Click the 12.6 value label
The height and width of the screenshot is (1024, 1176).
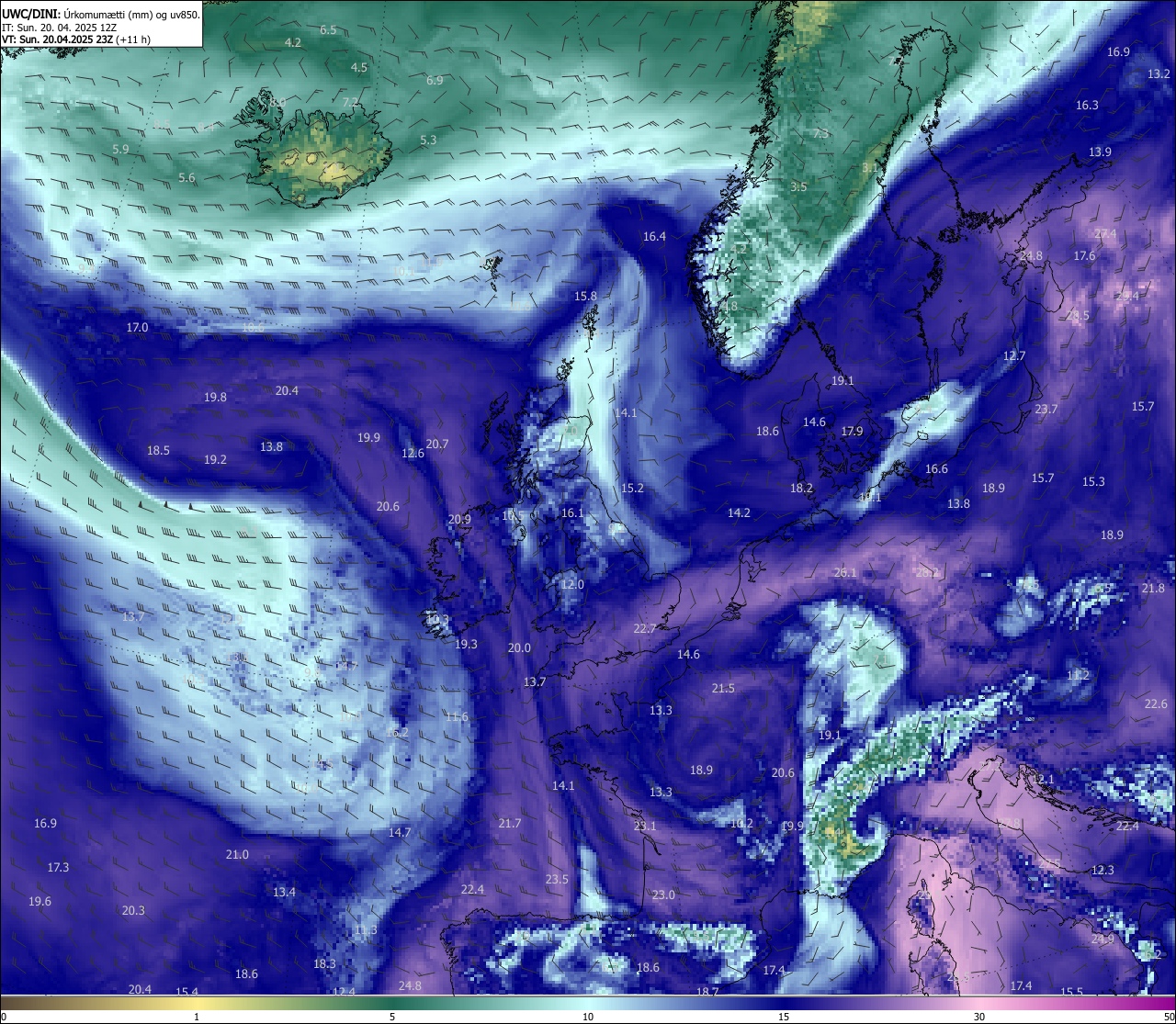pos(413,453)
